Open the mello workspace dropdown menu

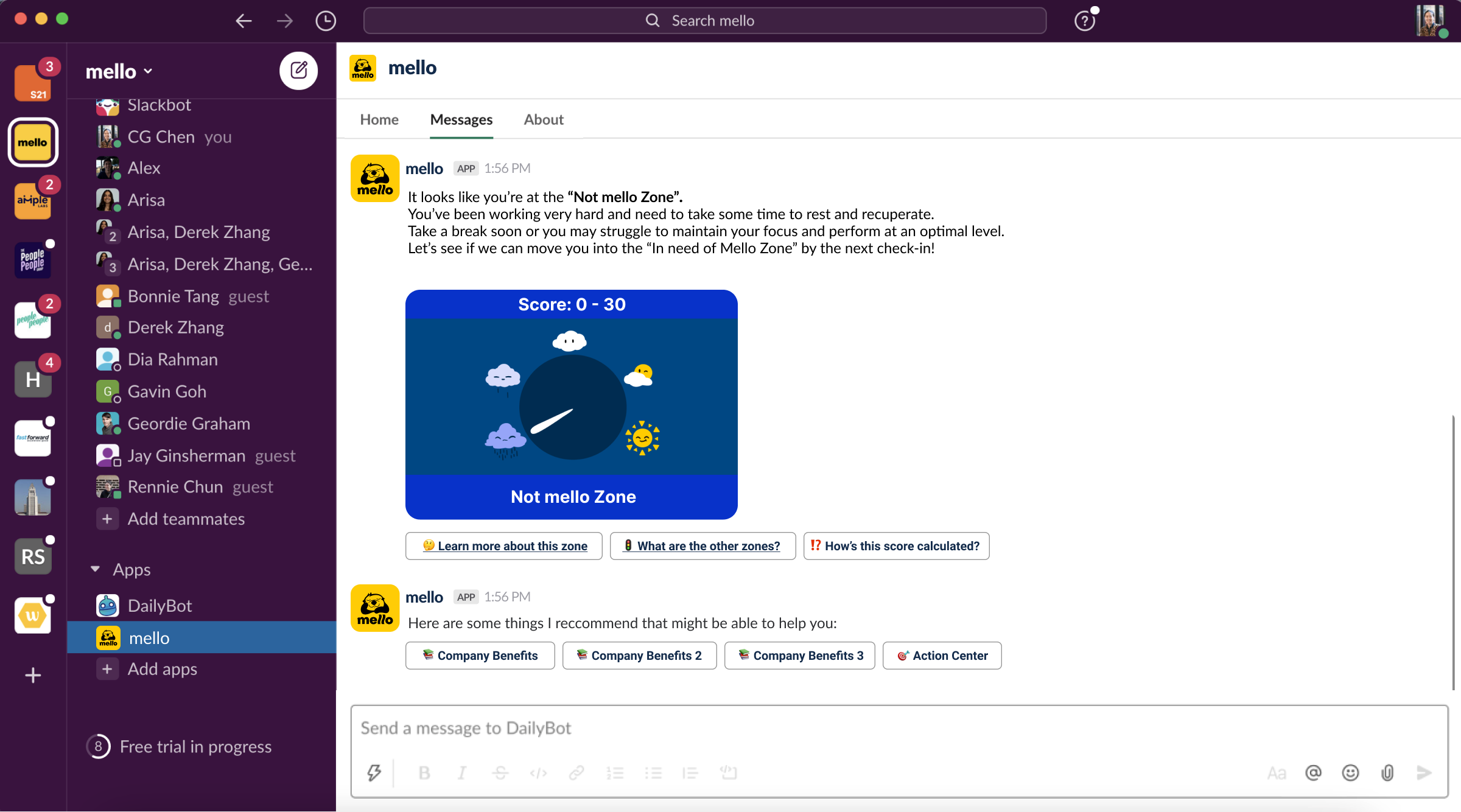coord(119,71)
